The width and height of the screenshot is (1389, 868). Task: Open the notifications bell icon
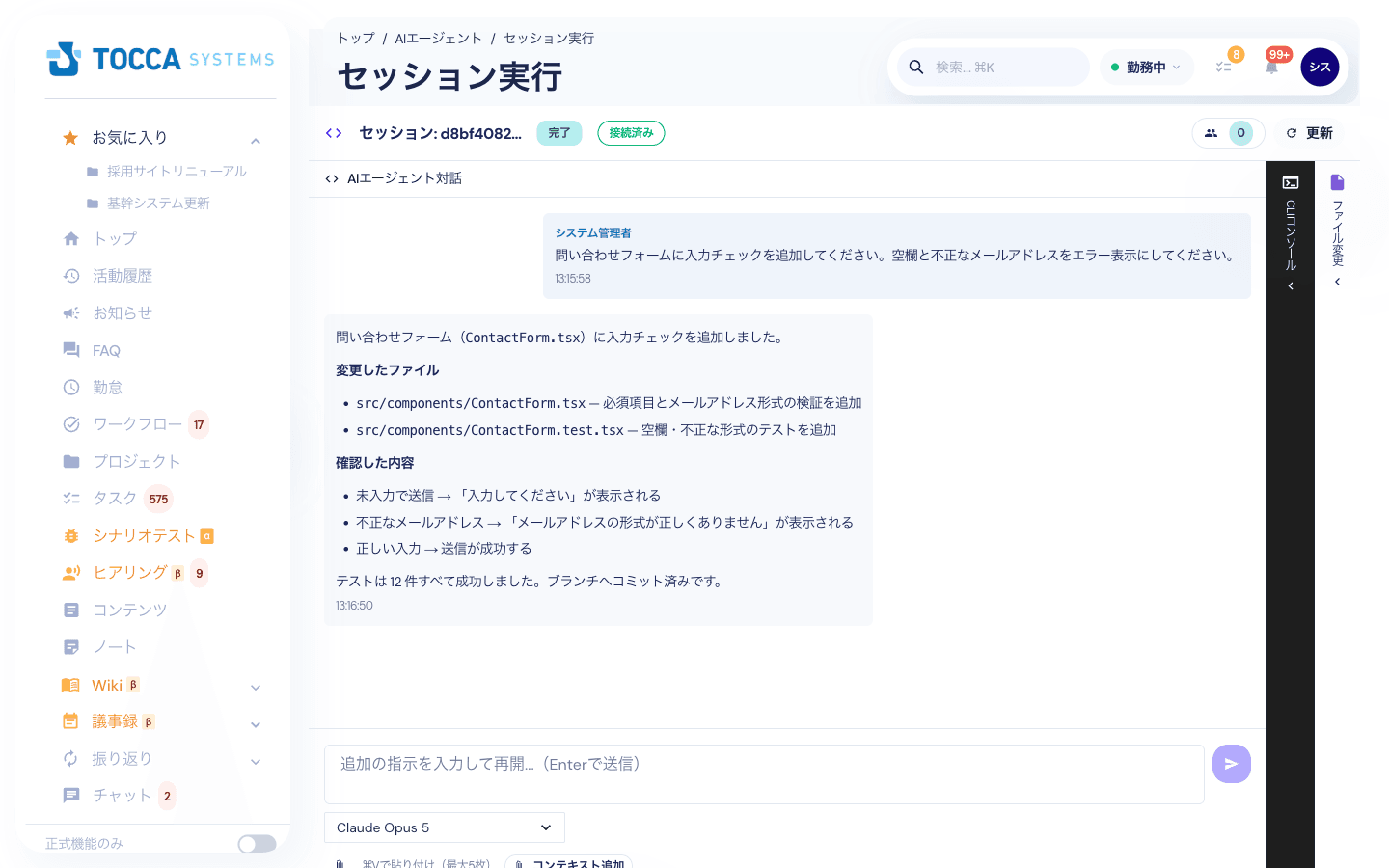tap(1271, 68)
